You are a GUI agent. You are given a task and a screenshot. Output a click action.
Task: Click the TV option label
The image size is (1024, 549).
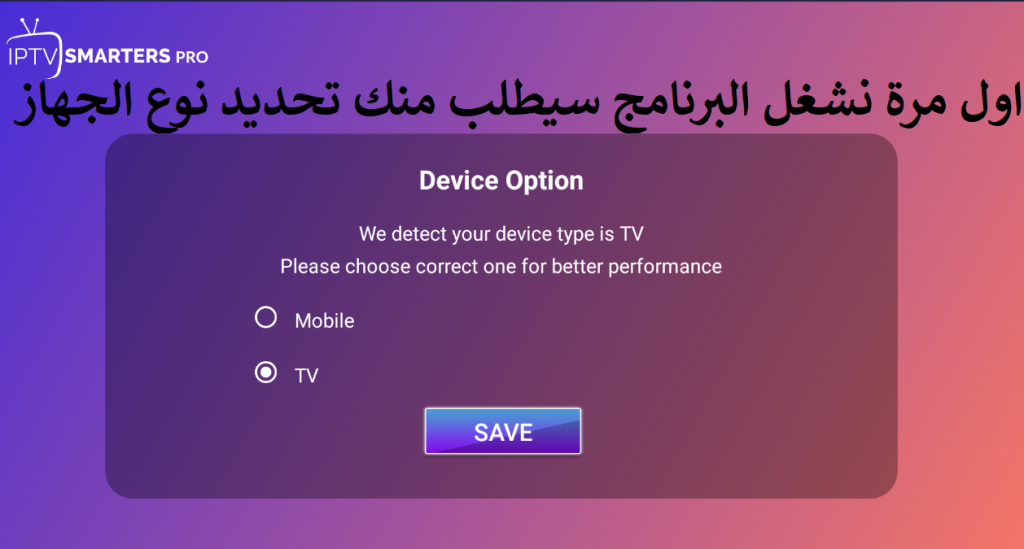pos(306,376)
